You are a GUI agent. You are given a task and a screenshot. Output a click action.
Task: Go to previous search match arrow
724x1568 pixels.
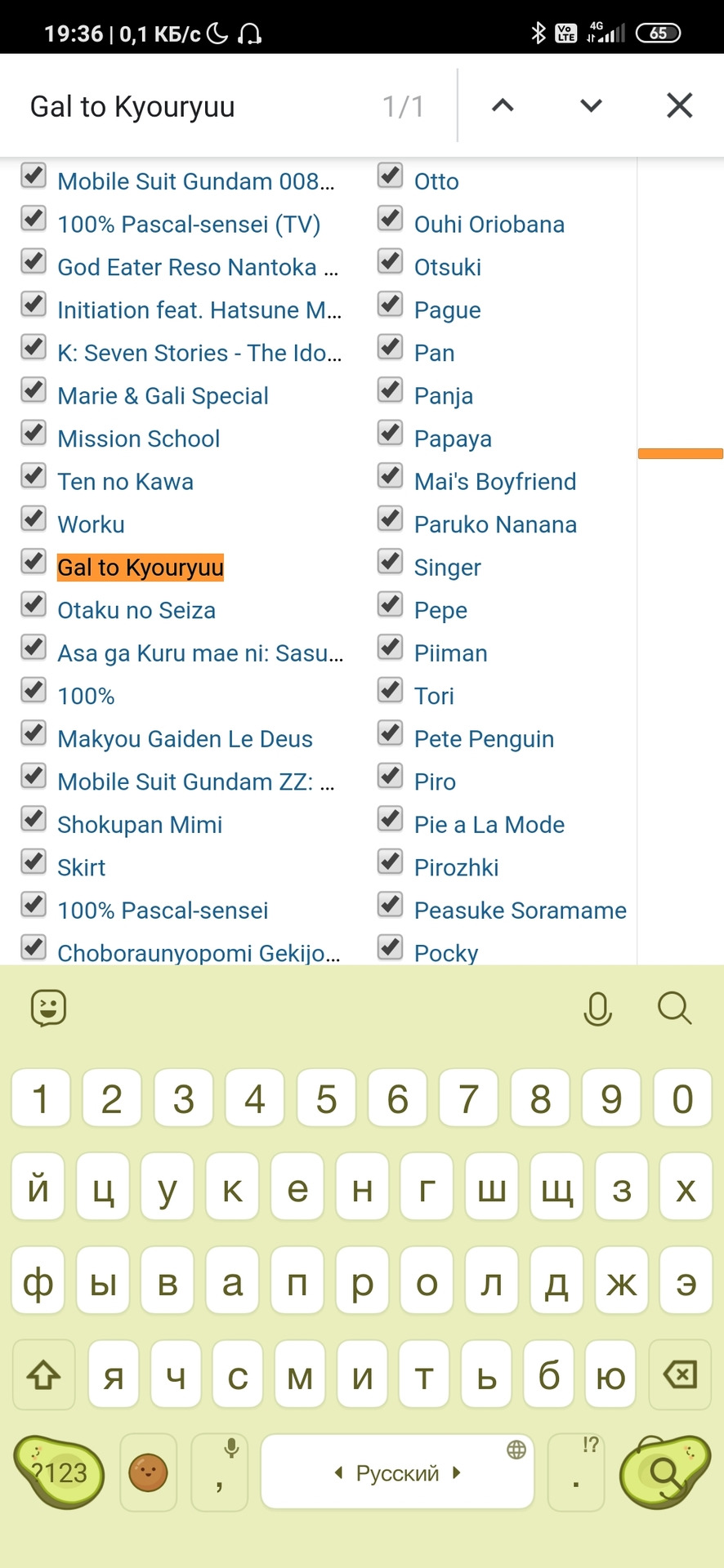503,105
